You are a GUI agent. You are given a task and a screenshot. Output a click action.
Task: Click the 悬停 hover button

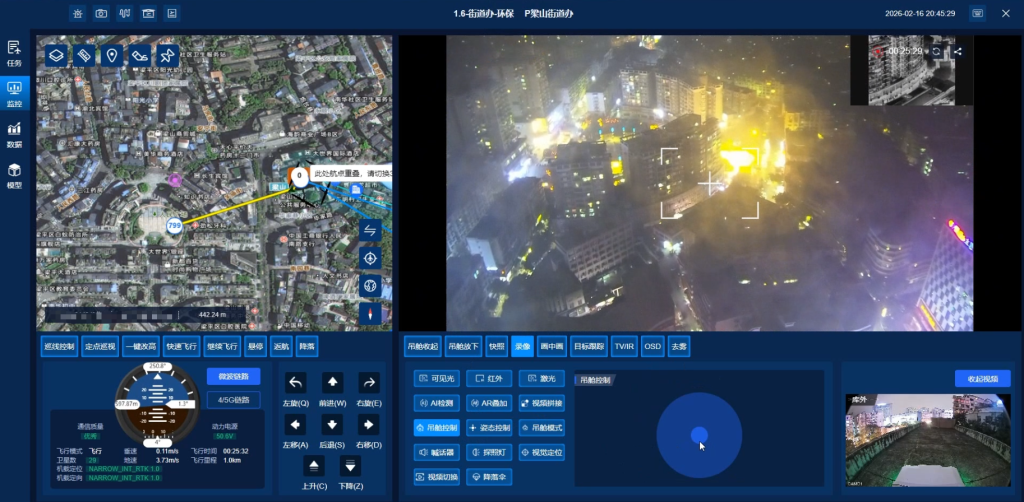[256, 347]
